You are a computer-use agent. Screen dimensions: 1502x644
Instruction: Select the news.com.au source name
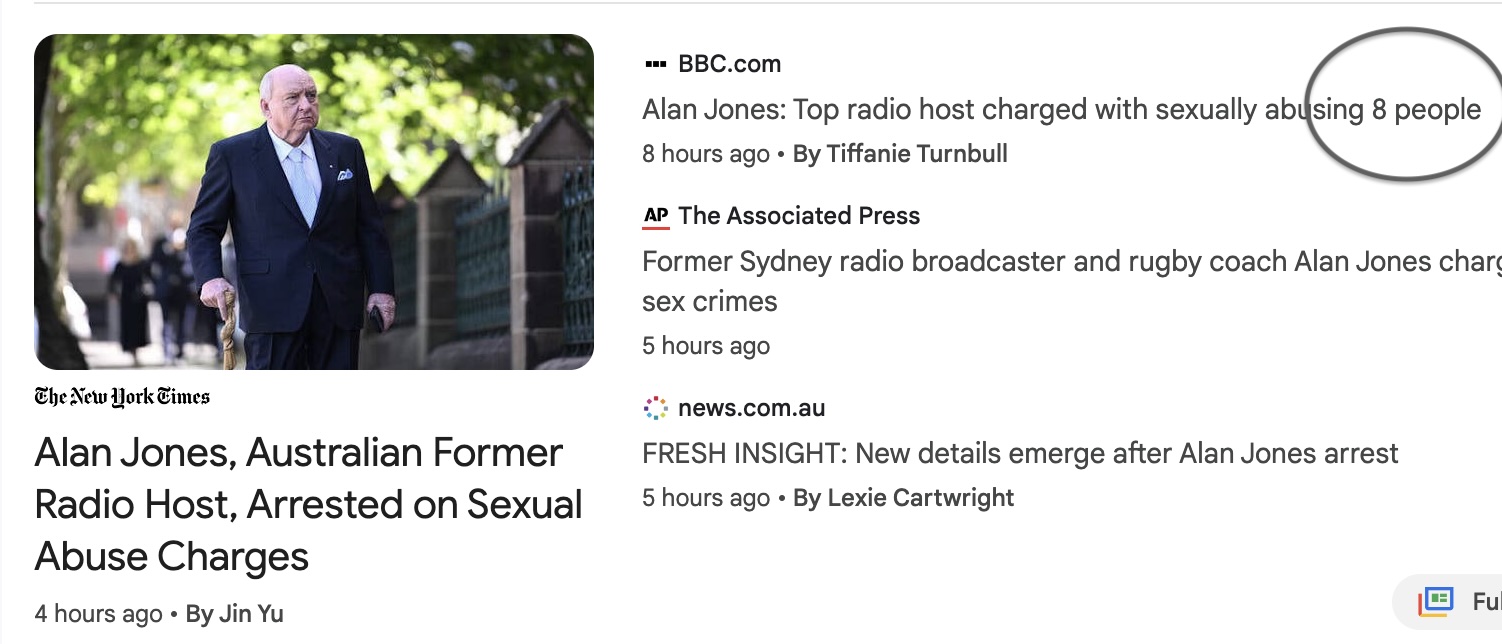pos(751,408)
